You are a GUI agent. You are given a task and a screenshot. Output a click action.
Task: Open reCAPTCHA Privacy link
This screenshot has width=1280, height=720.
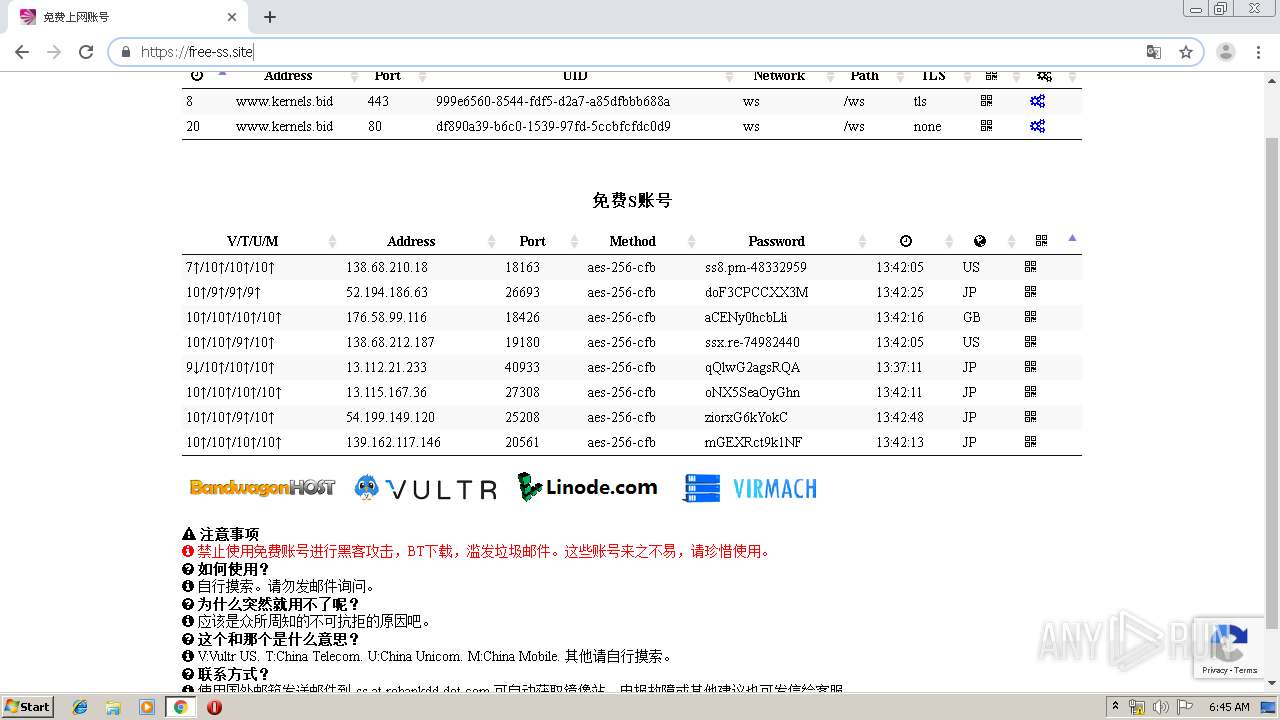pyautogui.click(x=1215, y=670)
